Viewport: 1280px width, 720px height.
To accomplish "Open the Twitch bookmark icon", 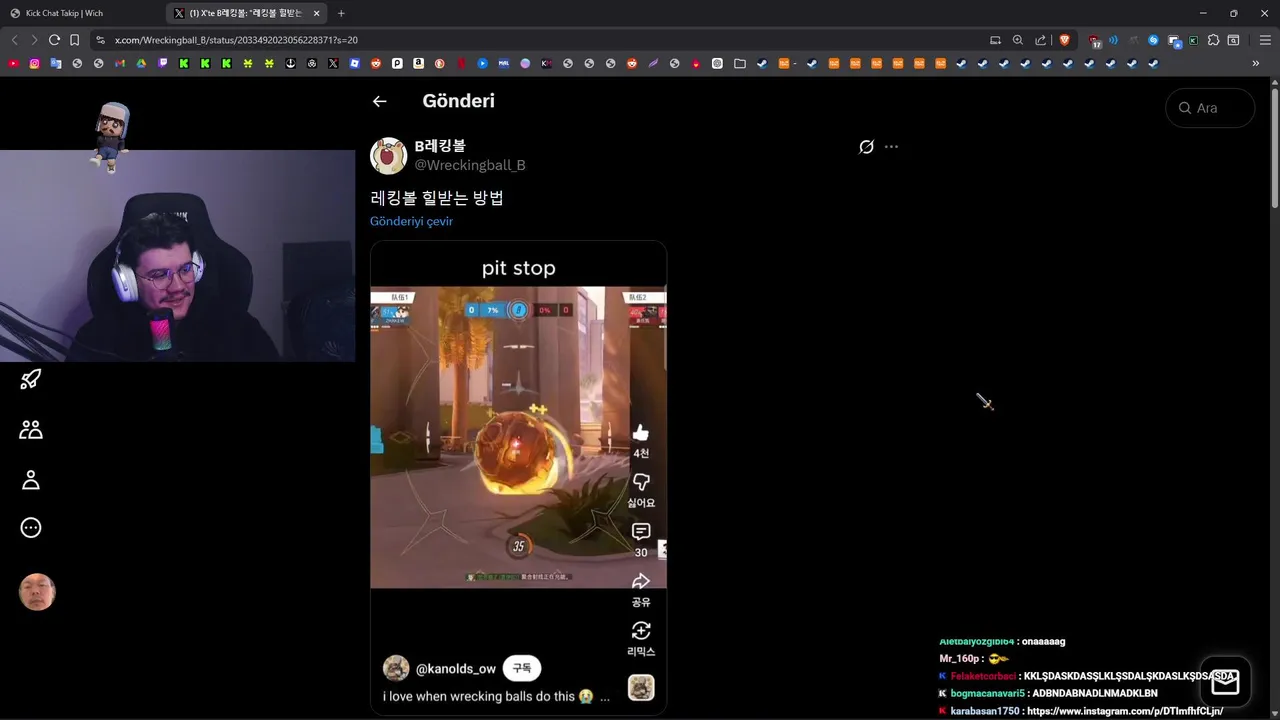I will point(163,63).
